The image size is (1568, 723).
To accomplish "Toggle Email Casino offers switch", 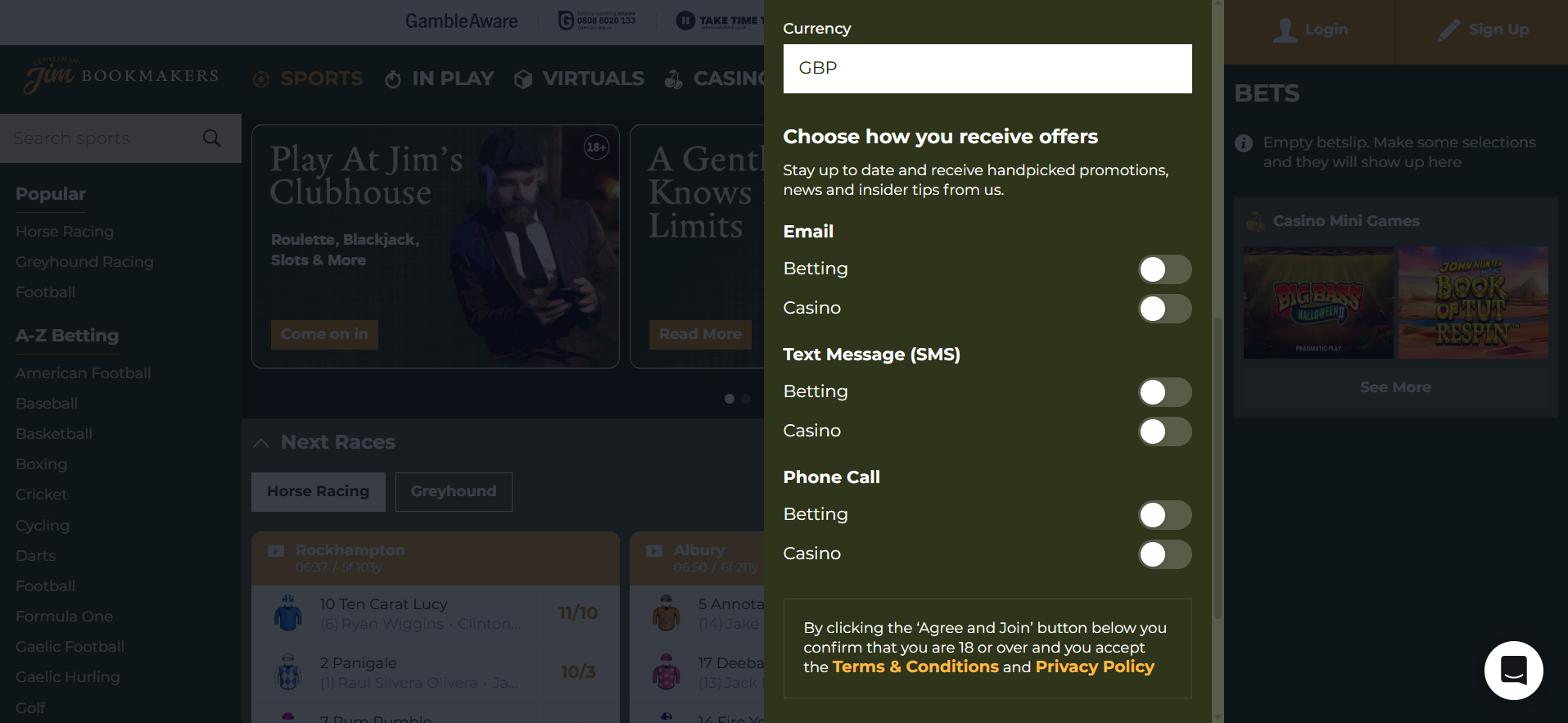I will coord(1165,309).
